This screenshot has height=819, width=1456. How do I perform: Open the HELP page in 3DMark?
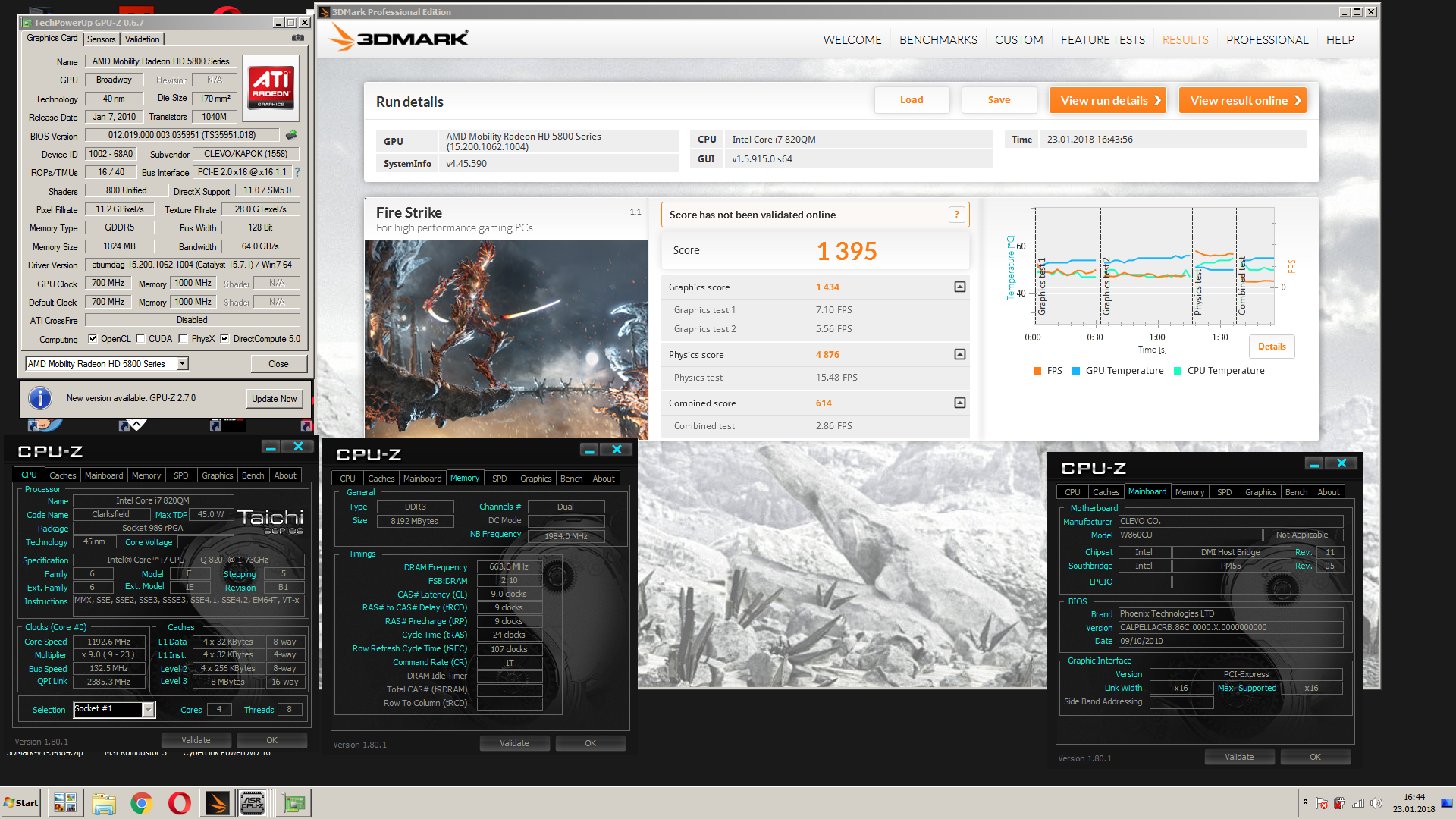(x=1340, y=39)
